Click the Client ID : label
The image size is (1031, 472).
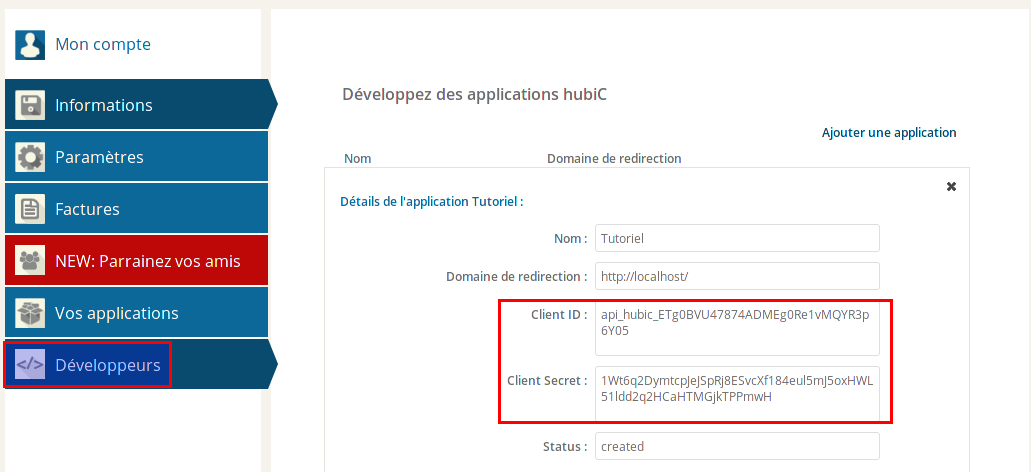559,314
